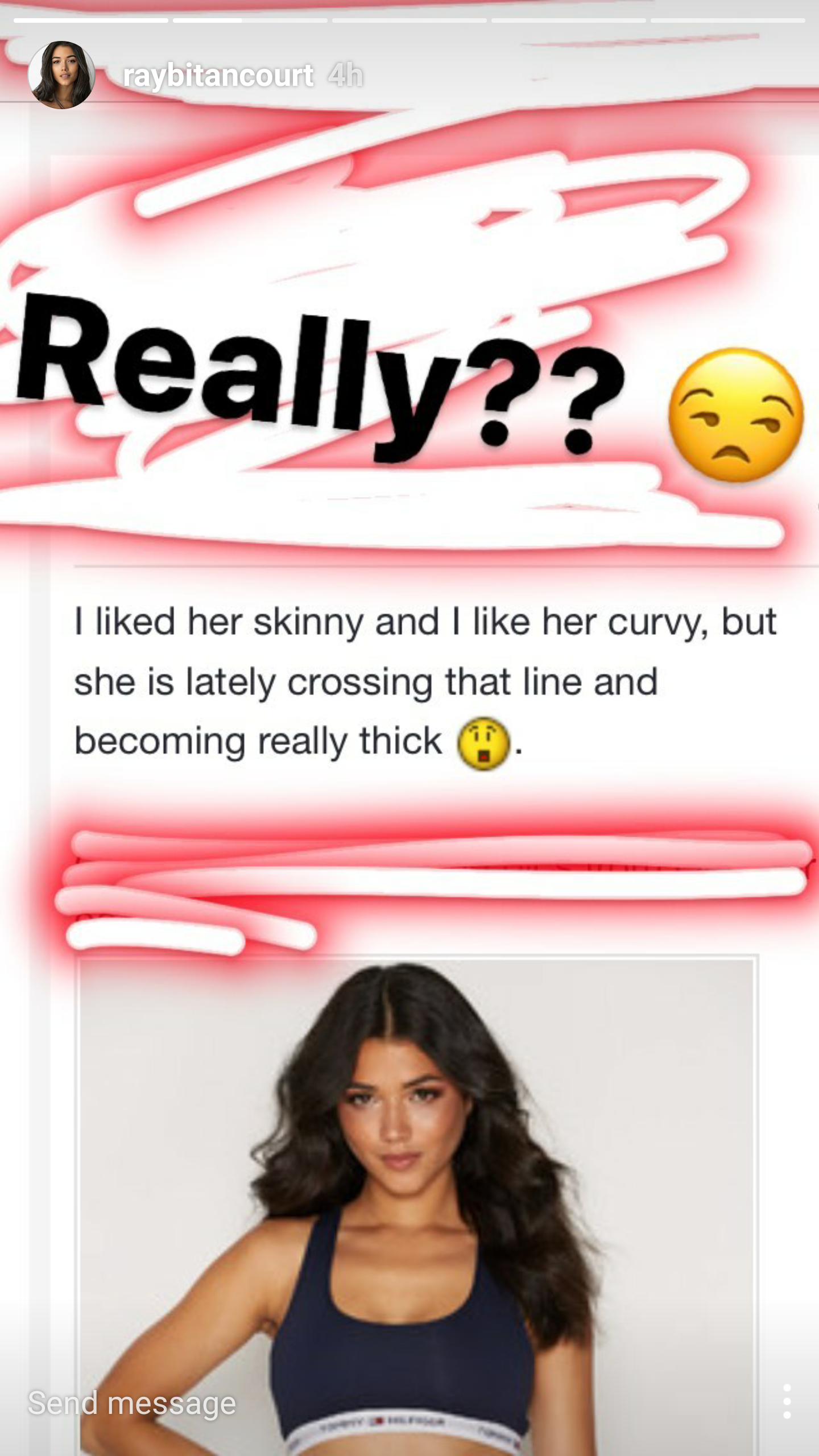Viewport: 819px width, 1456px height.
Task: Tap the unamused face emoji sticker
Action: pyautogui.click(x=736, y=415)
